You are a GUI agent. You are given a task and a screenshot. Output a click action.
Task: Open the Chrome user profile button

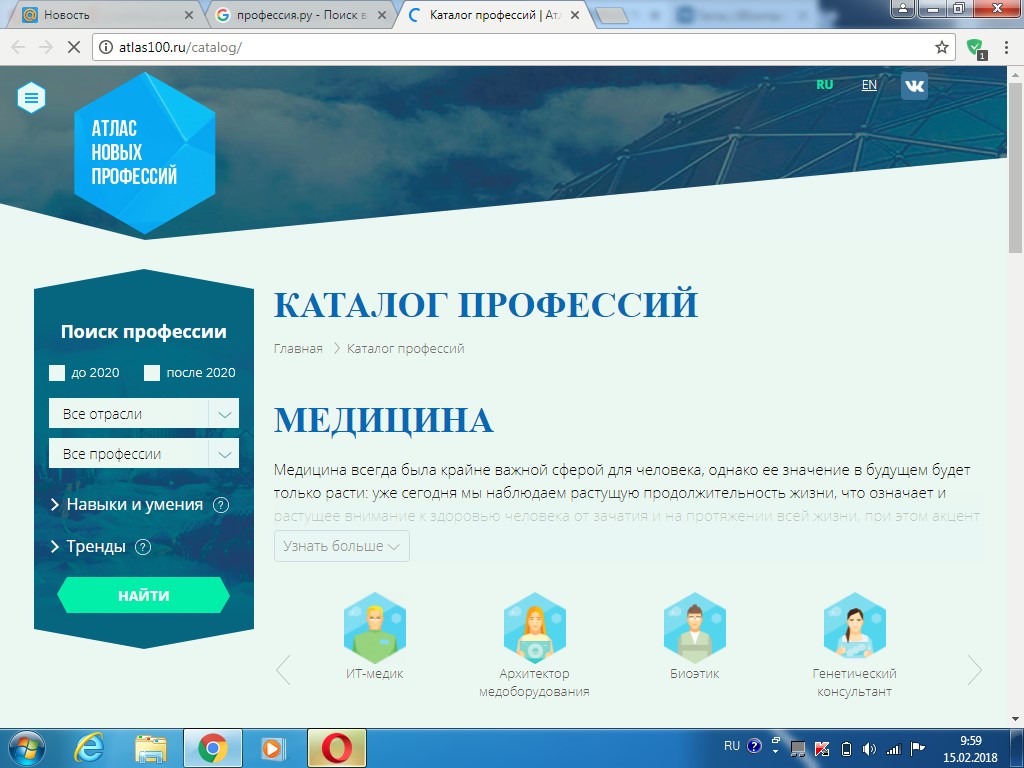click(903, 8)
